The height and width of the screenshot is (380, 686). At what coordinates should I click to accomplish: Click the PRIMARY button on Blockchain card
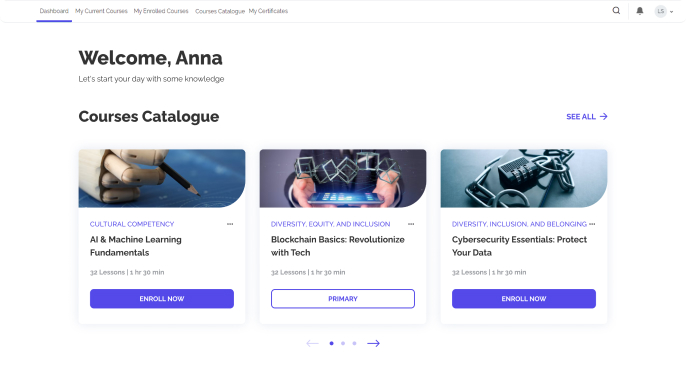click(343, 299)
